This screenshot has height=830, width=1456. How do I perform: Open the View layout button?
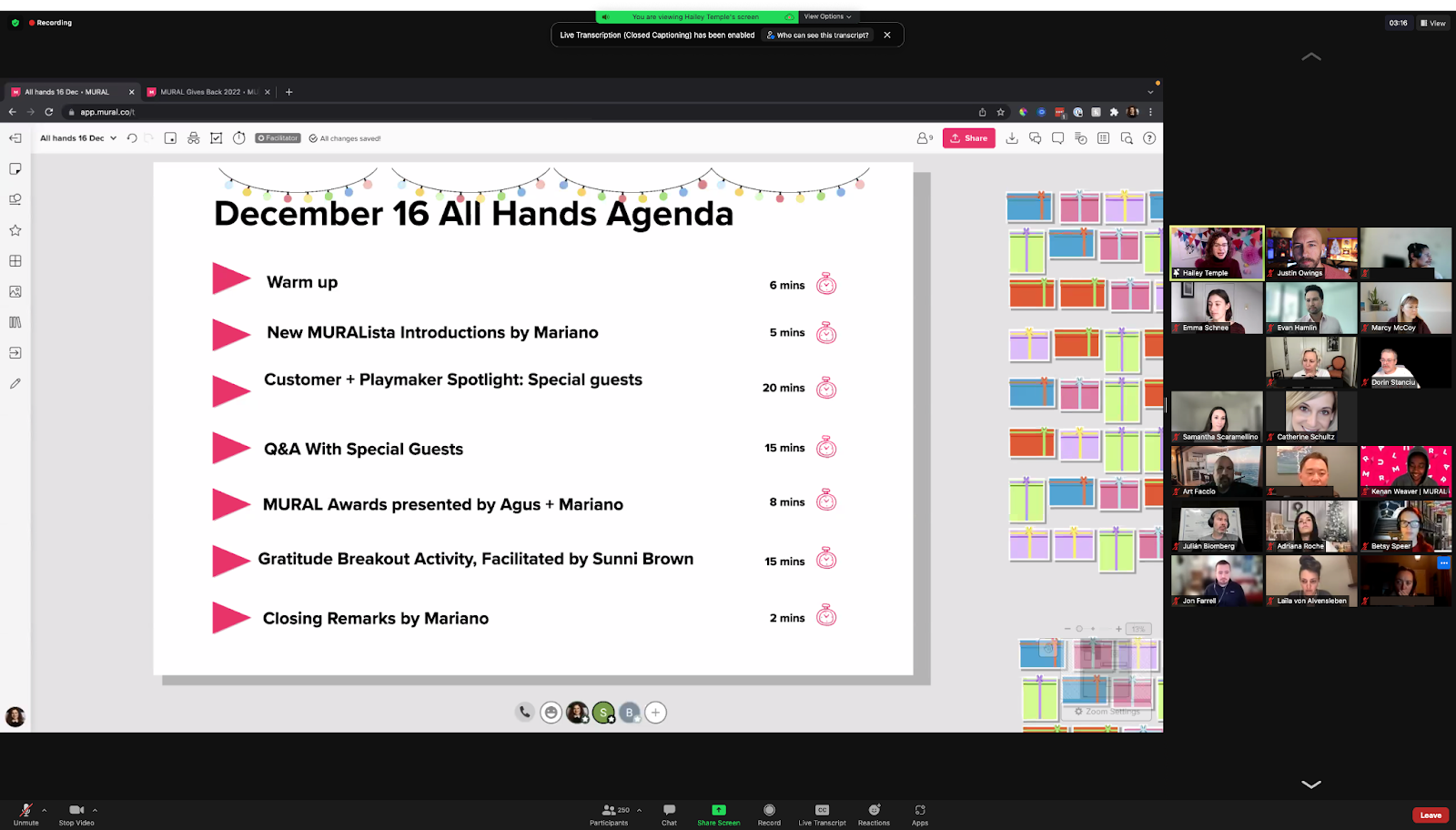tap(1432, 23)
